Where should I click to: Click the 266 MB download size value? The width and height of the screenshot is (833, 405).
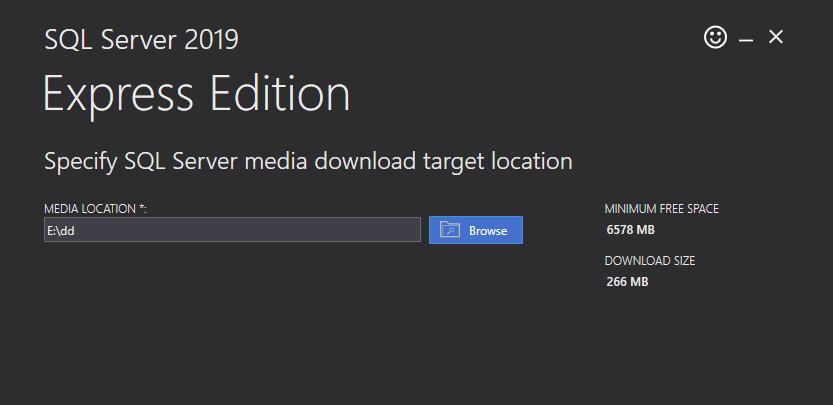click(x=627, y=282)
